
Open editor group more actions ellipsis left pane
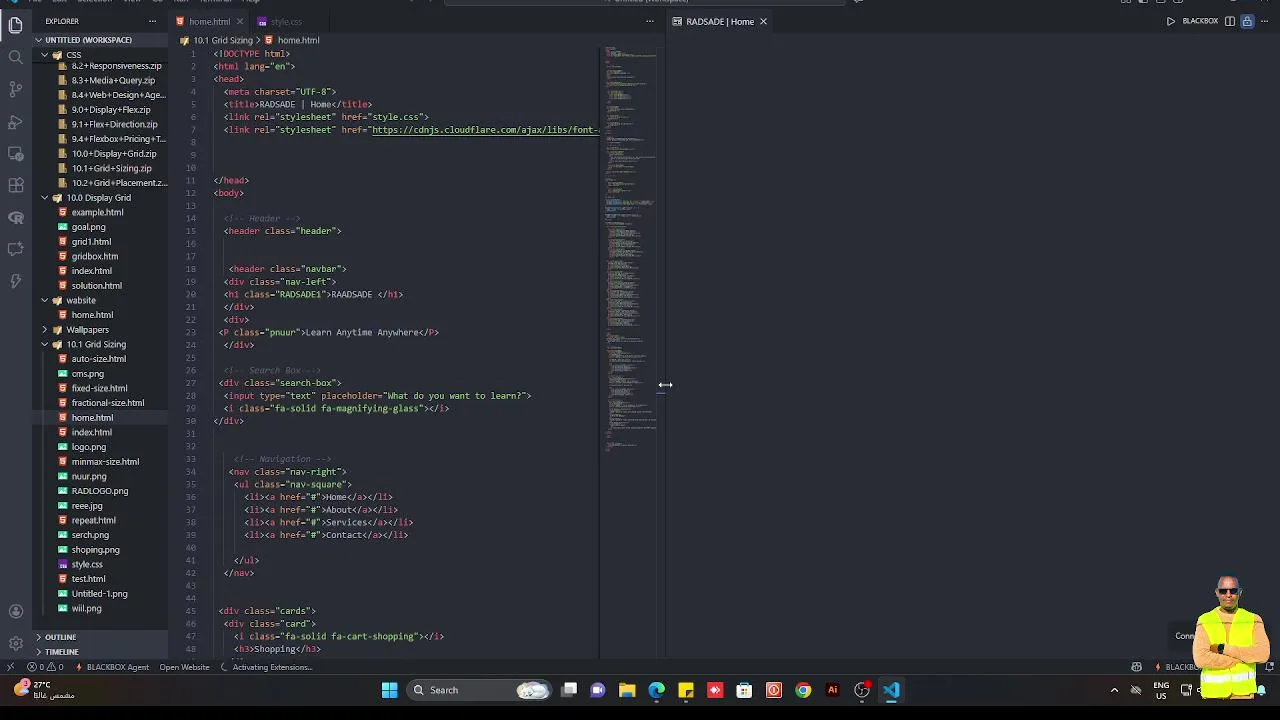[x=649, y=21]
